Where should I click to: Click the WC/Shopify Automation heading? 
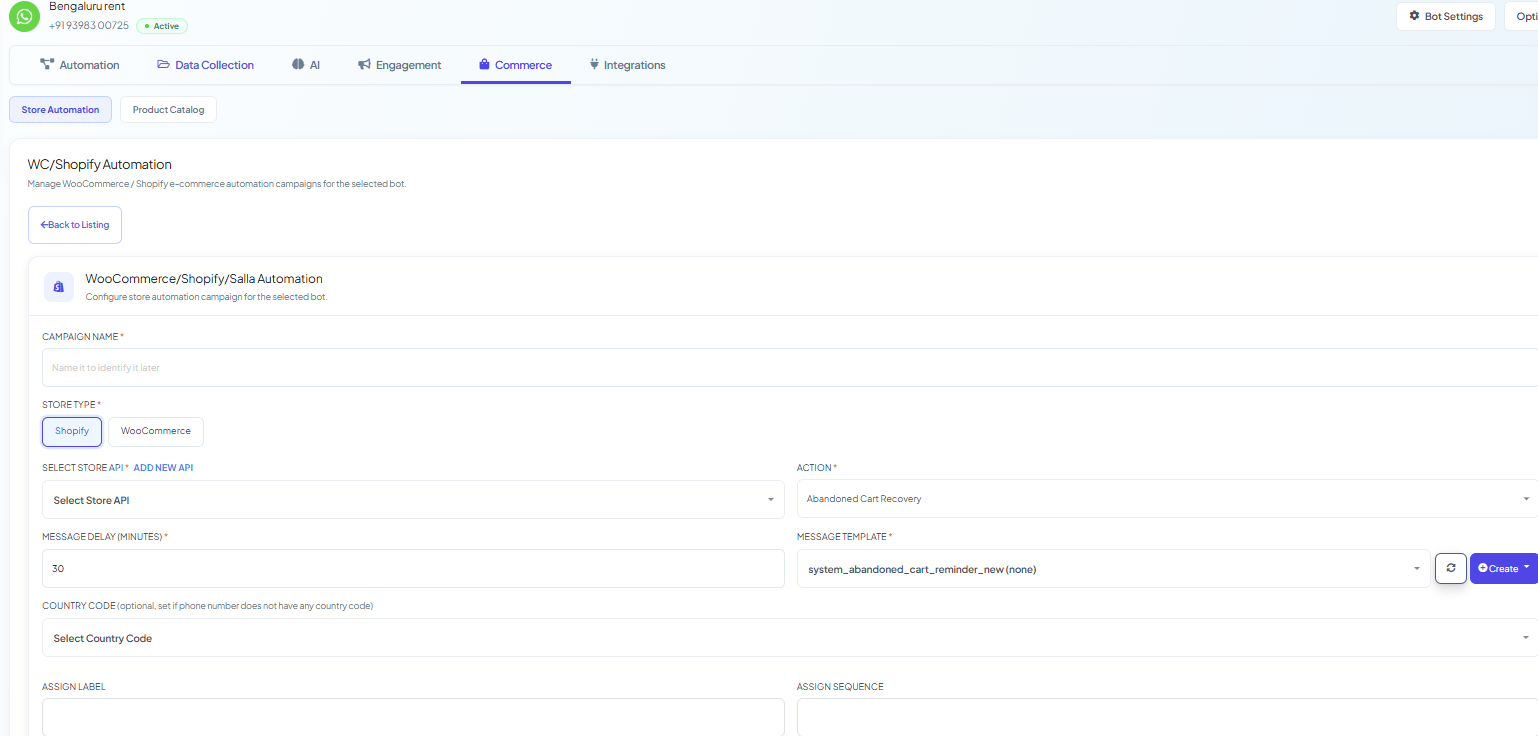(100, 164)
